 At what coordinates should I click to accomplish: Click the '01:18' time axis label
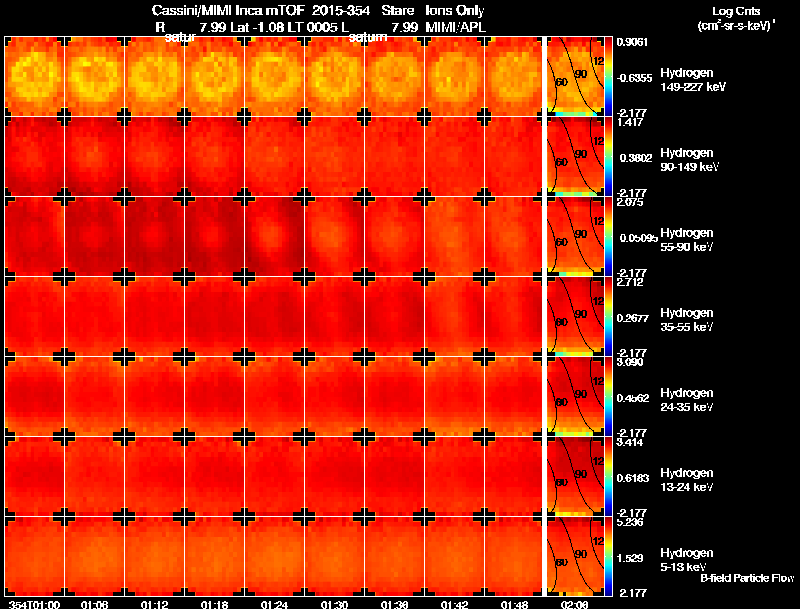[215, 605]
